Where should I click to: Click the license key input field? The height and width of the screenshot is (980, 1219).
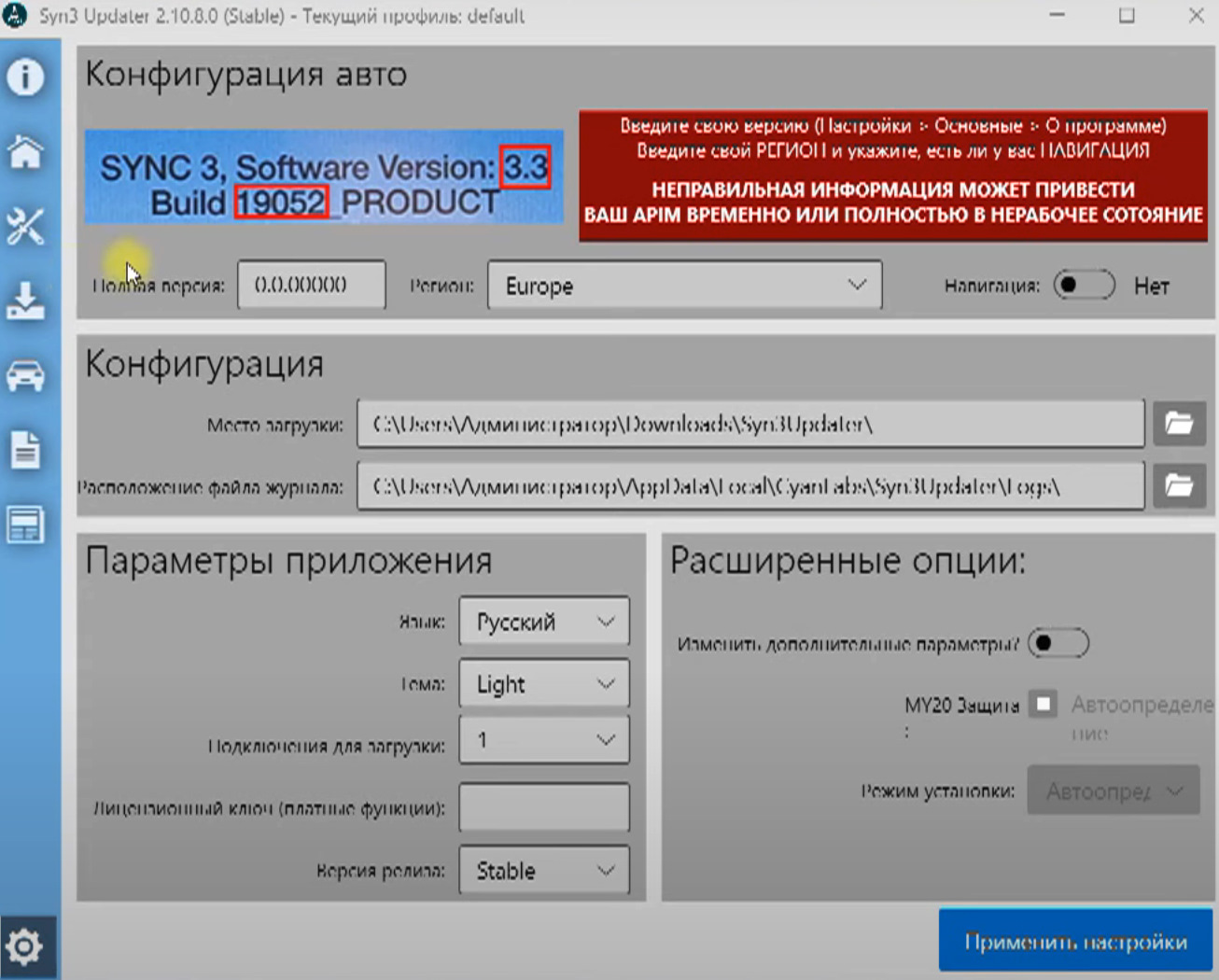[x=544, y=807]
